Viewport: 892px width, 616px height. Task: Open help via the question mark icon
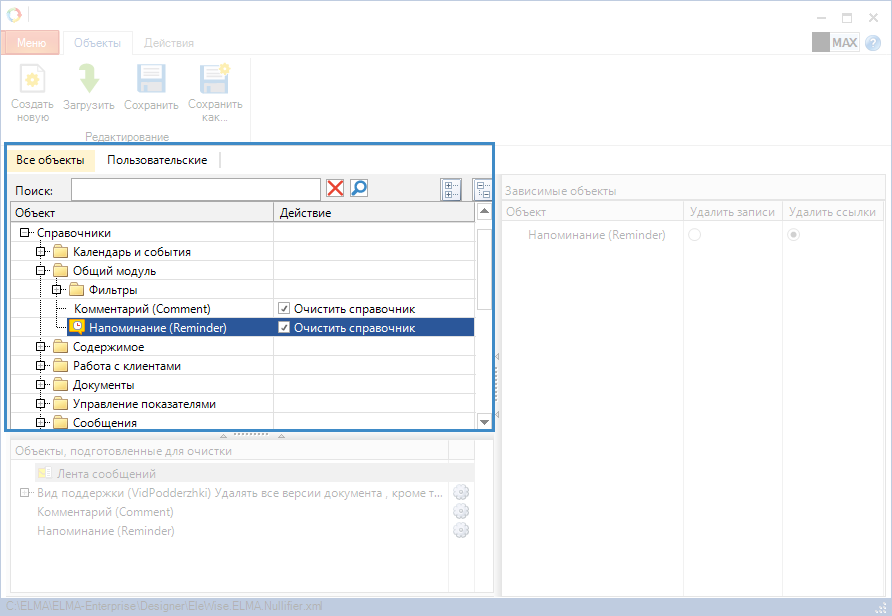(872, 43)
